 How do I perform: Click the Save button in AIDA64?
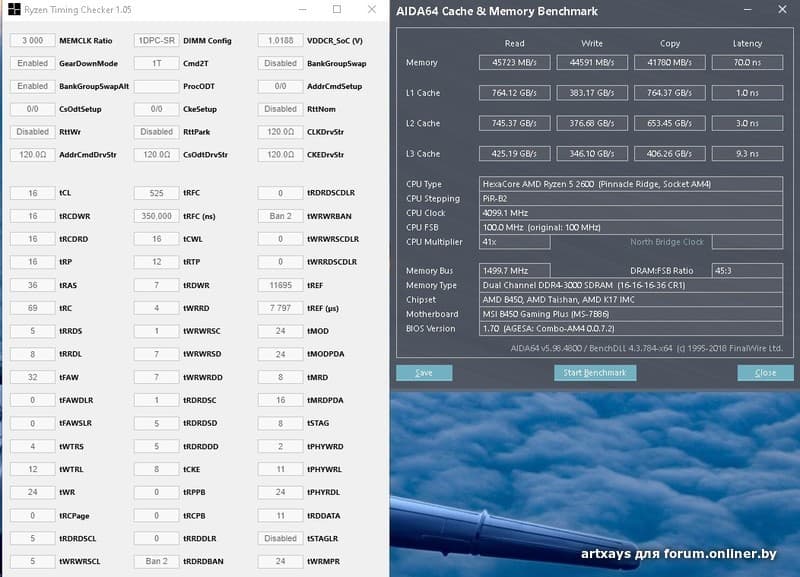point(424,373)
